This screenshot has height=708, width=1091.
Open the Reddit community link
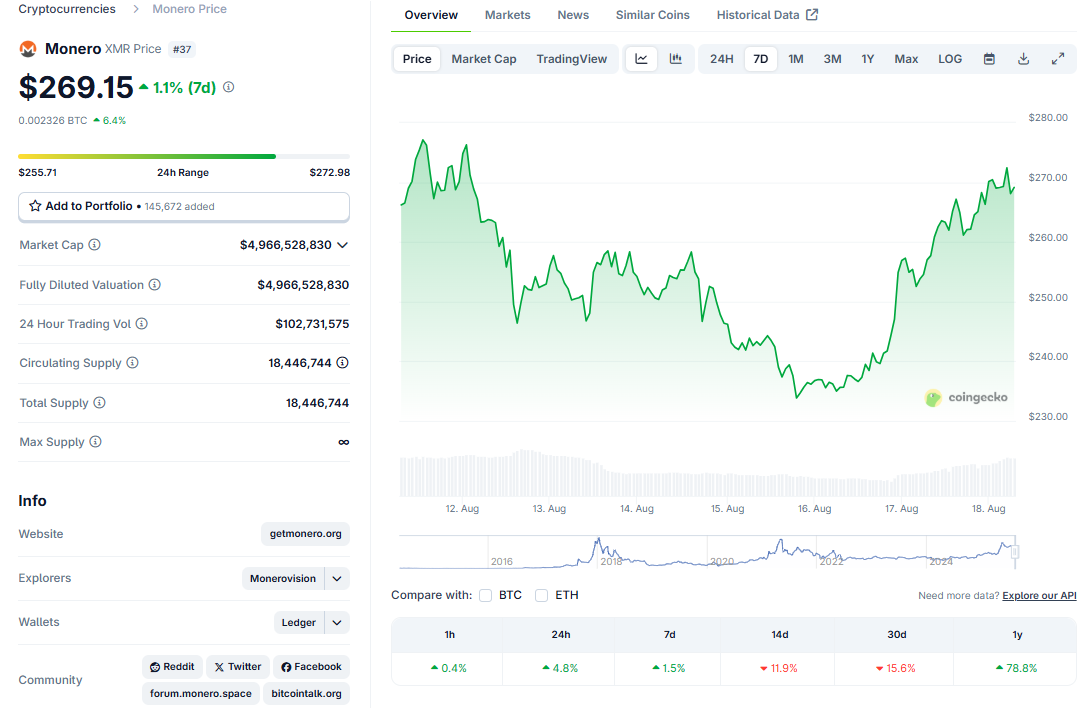tap(173, 667)
